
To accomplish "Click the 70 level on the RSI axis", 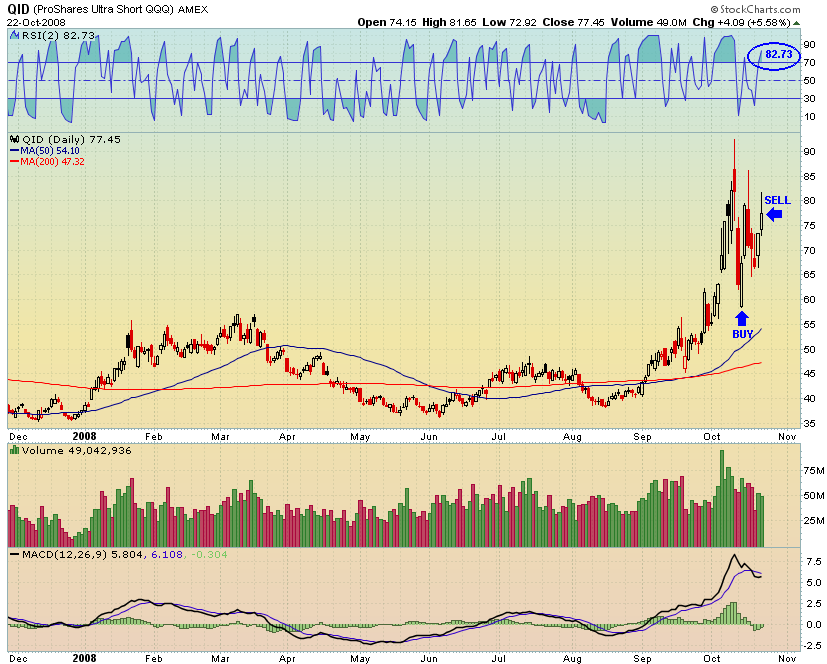I will (x=809, y=63).
